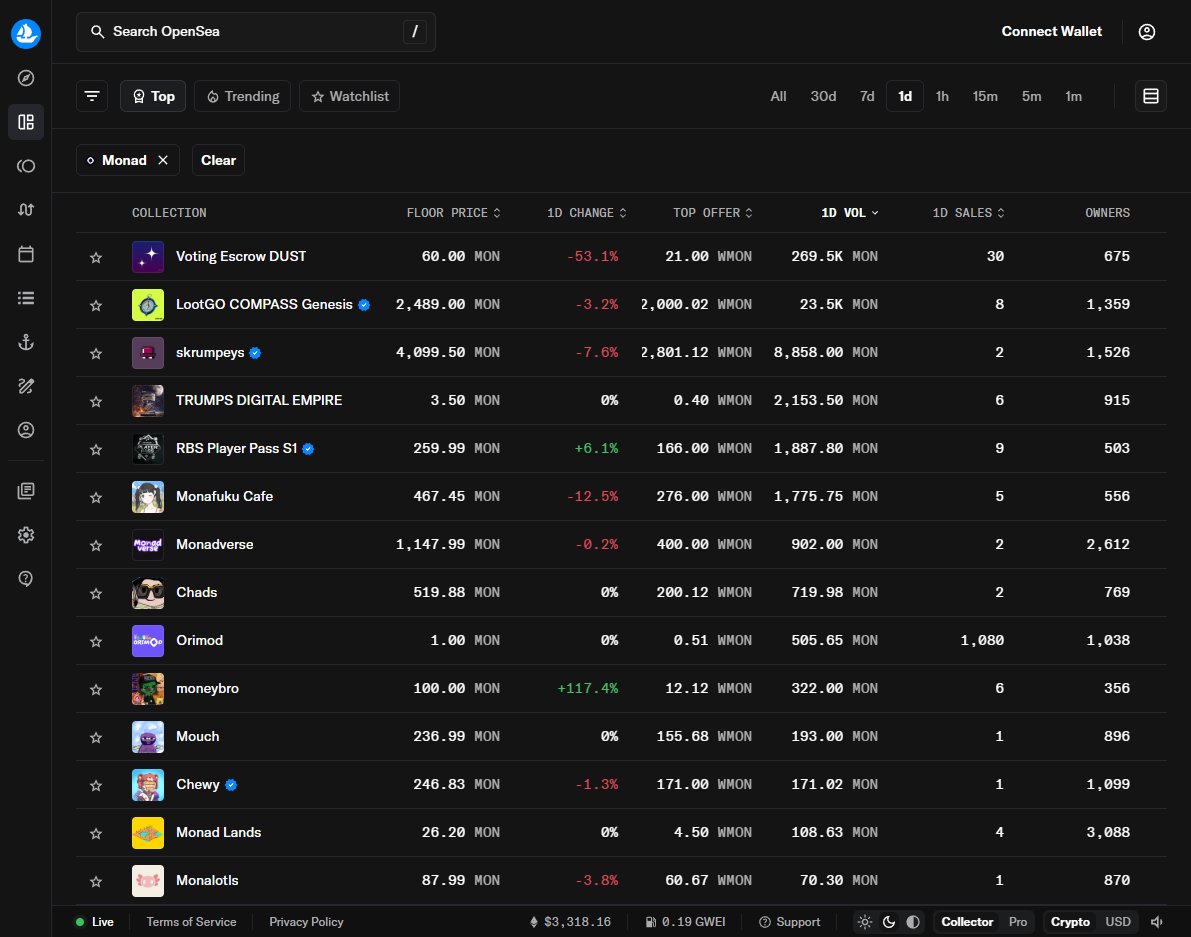Viewport: 1191px width, 937px height.
Task: Switch to the Watchlist tab
Action: (x=349, y=96)
